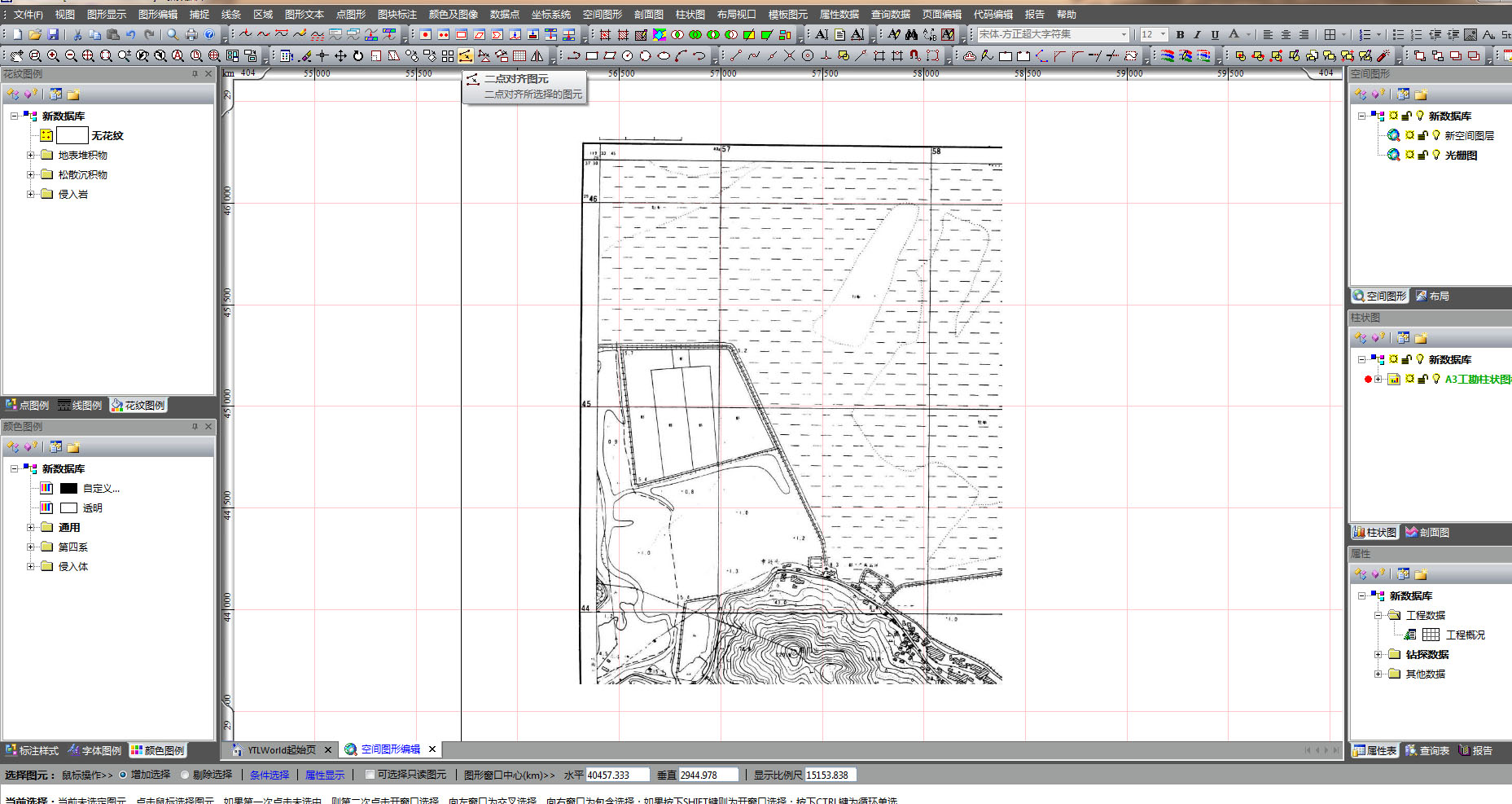This screenshot has width=1512, height=804.
Task: Tick the 可选择只读图元 checkbox
Action: (x=370, y=775)
